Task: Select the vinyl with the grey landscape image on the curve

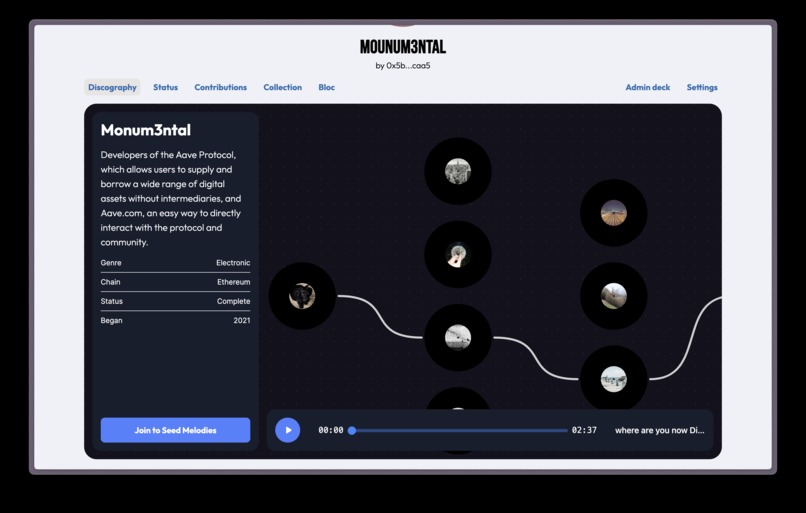Action: [x=458, y=338]
